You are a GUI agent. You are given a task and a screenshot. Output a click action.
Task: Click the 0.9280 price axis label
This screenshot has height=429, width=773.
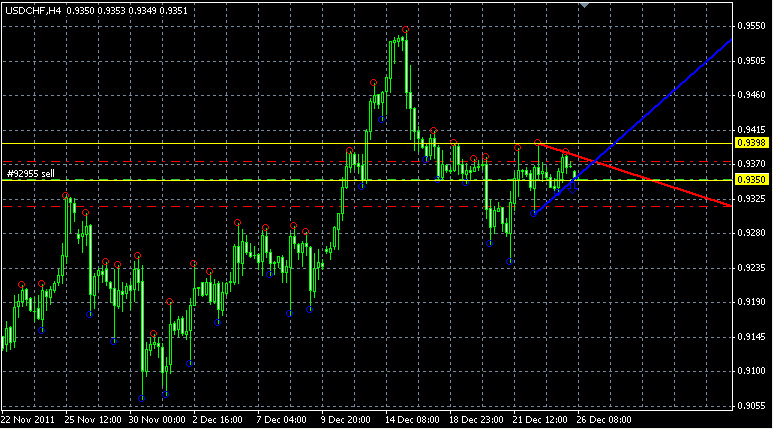[752, 233]
